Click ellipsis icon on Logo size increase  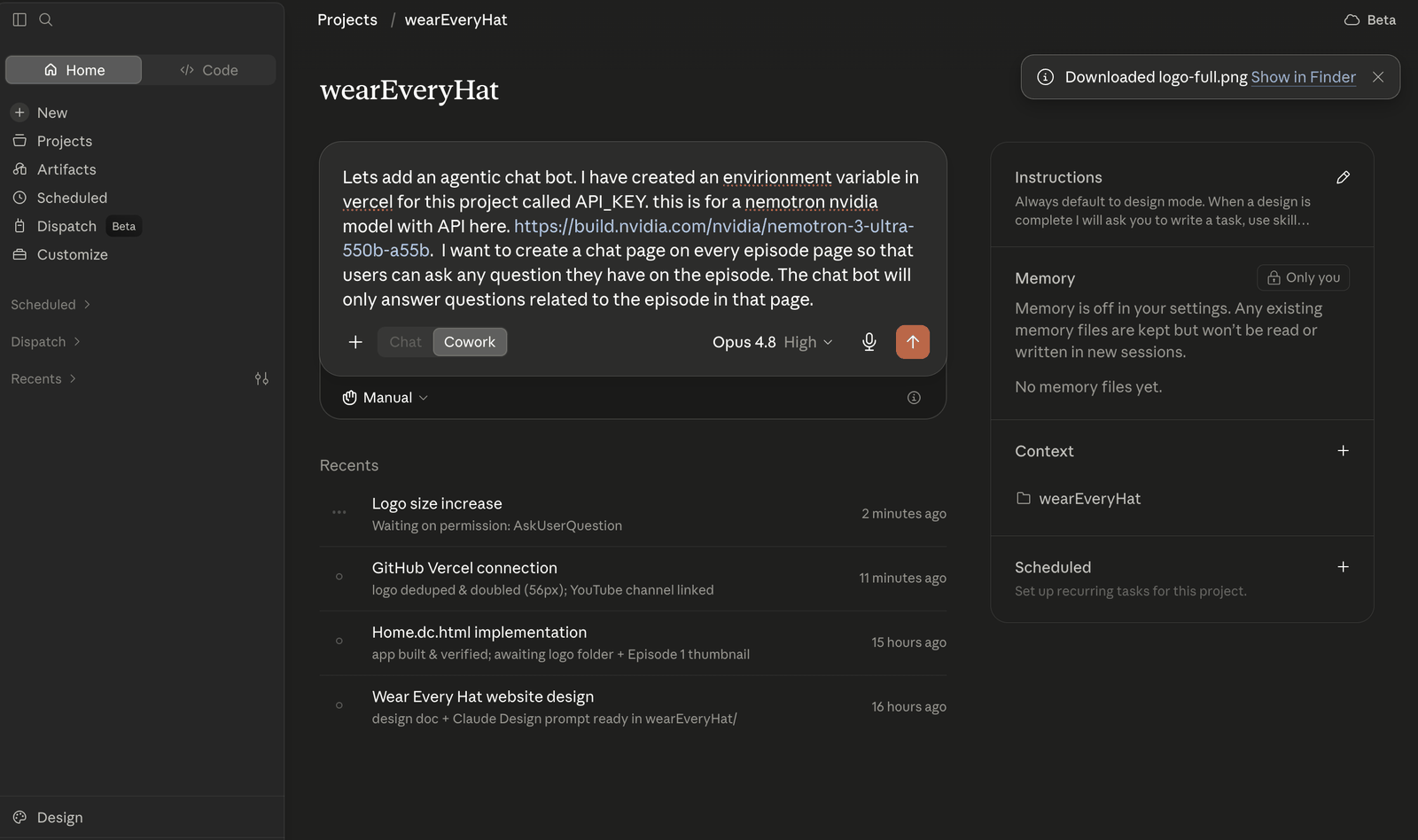(x=339, y=512)
